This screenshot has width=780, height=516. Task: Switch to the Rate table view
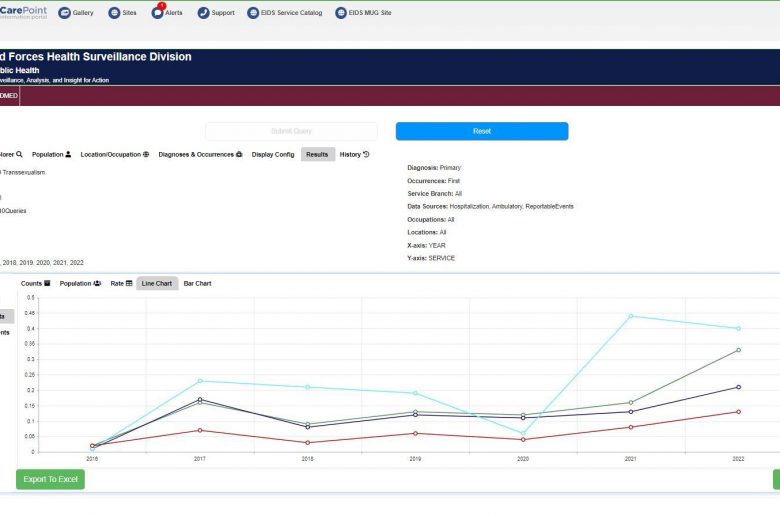click(121, 283)
